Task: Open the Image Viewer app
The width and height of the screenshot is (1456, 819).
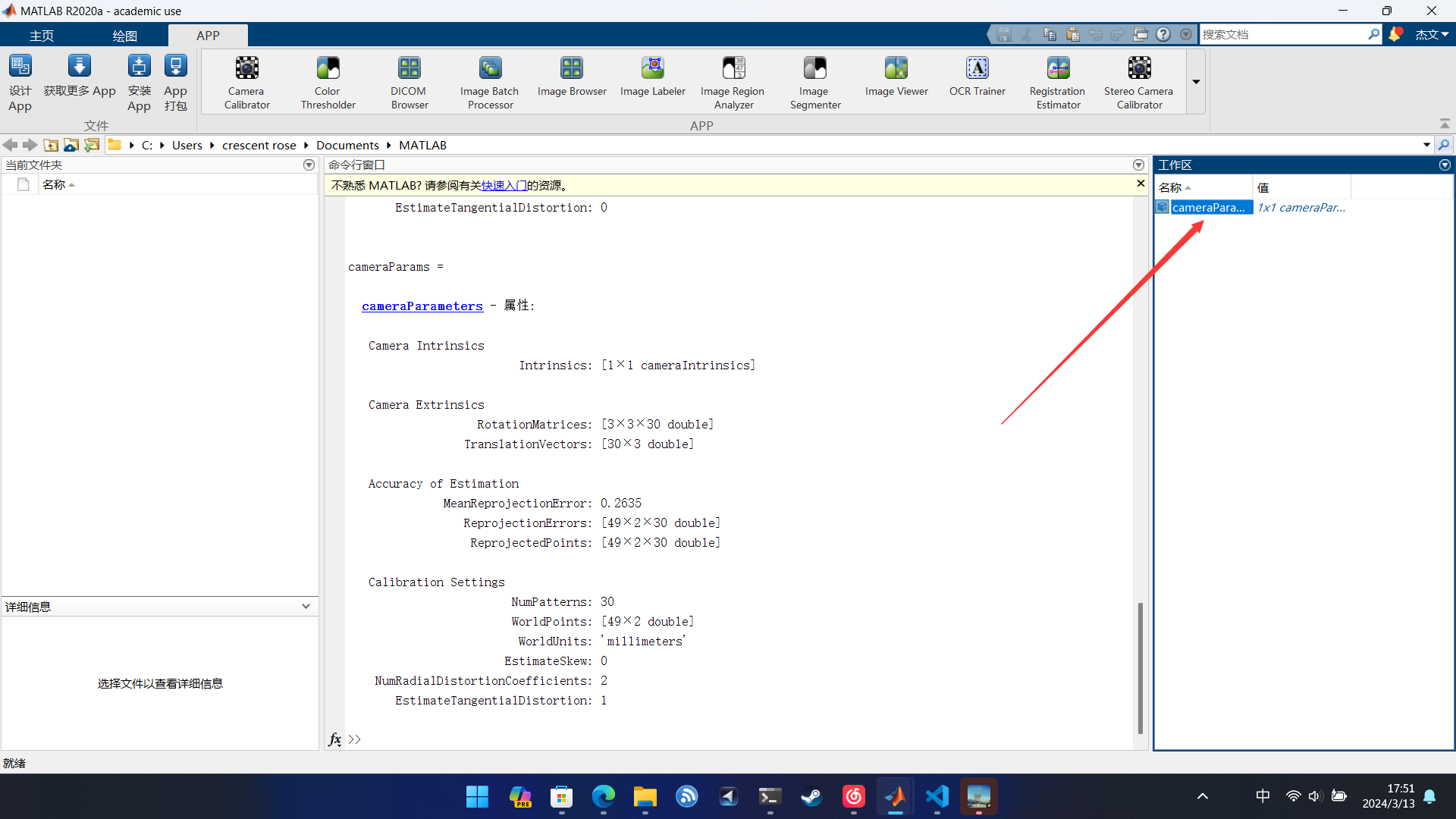Action: point(896,76)
